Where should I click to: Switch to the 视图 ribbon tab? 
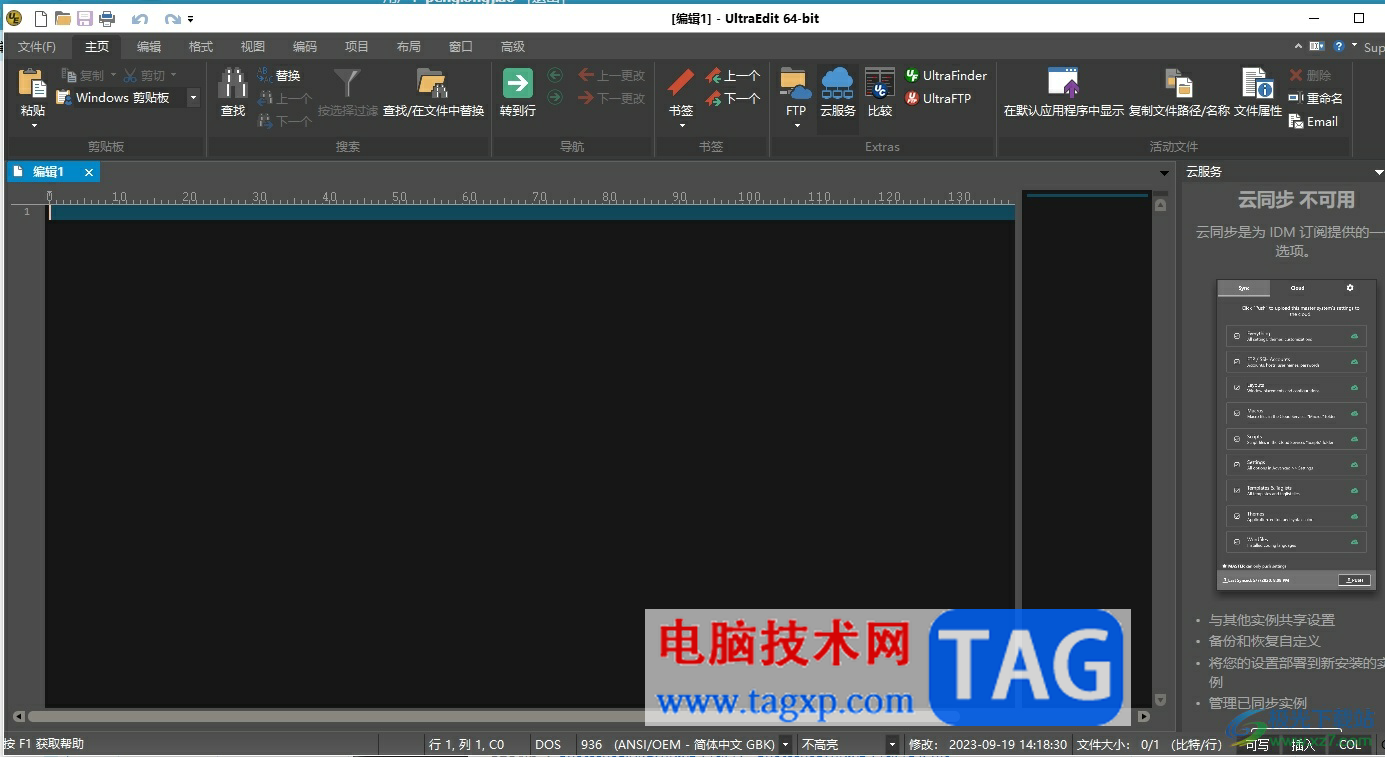coord(253,46)
